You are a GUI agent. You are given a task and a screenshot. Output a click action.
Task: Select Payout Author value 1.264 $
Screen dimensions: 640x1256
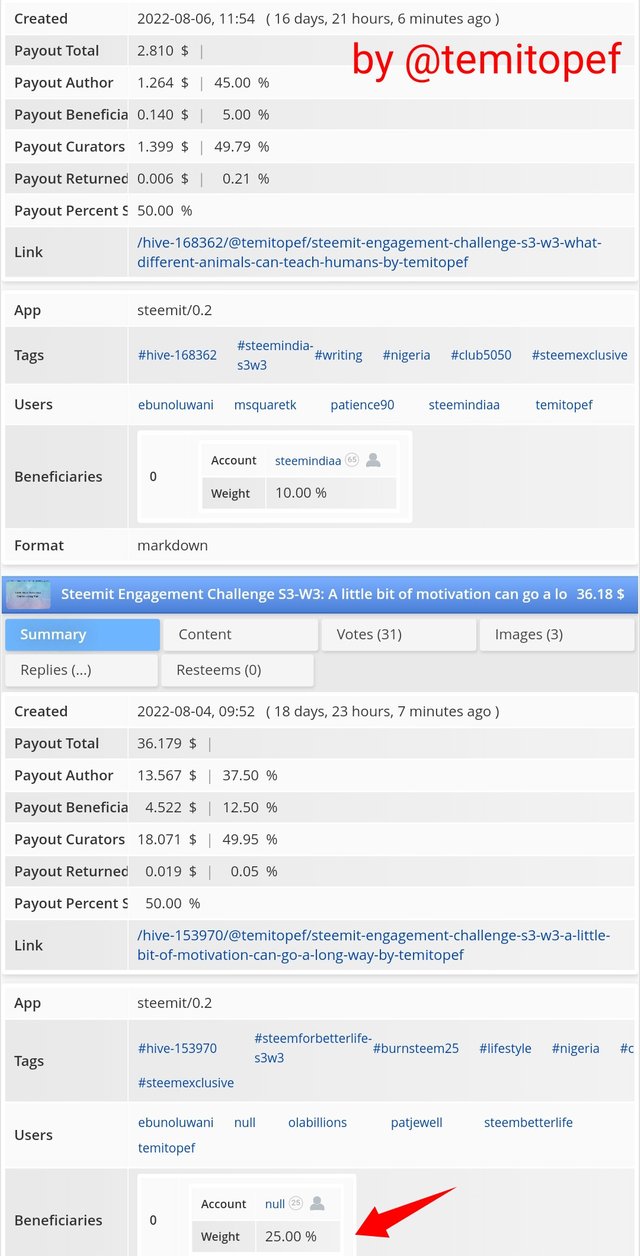pyautogui.click(x=163, y=82)
